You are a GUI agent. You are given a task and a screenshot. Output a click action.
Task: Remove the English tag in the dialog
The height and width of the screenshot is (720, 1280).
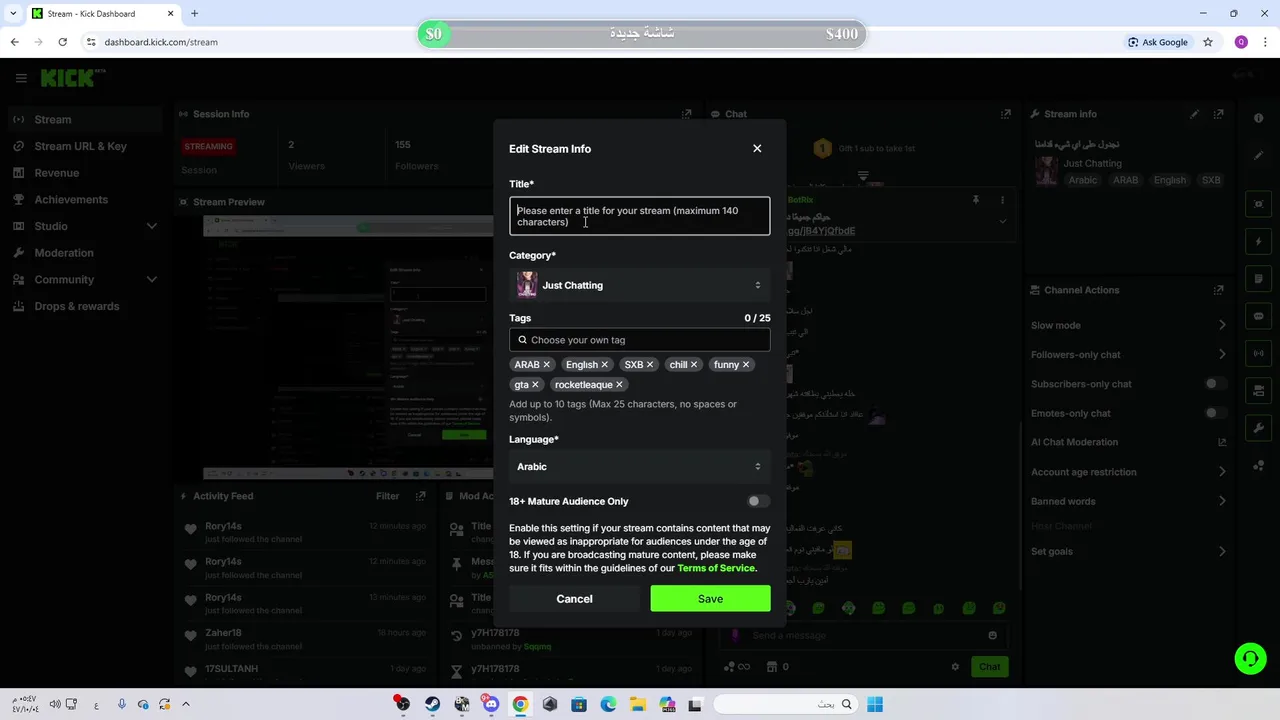click(x=604, y=365)
